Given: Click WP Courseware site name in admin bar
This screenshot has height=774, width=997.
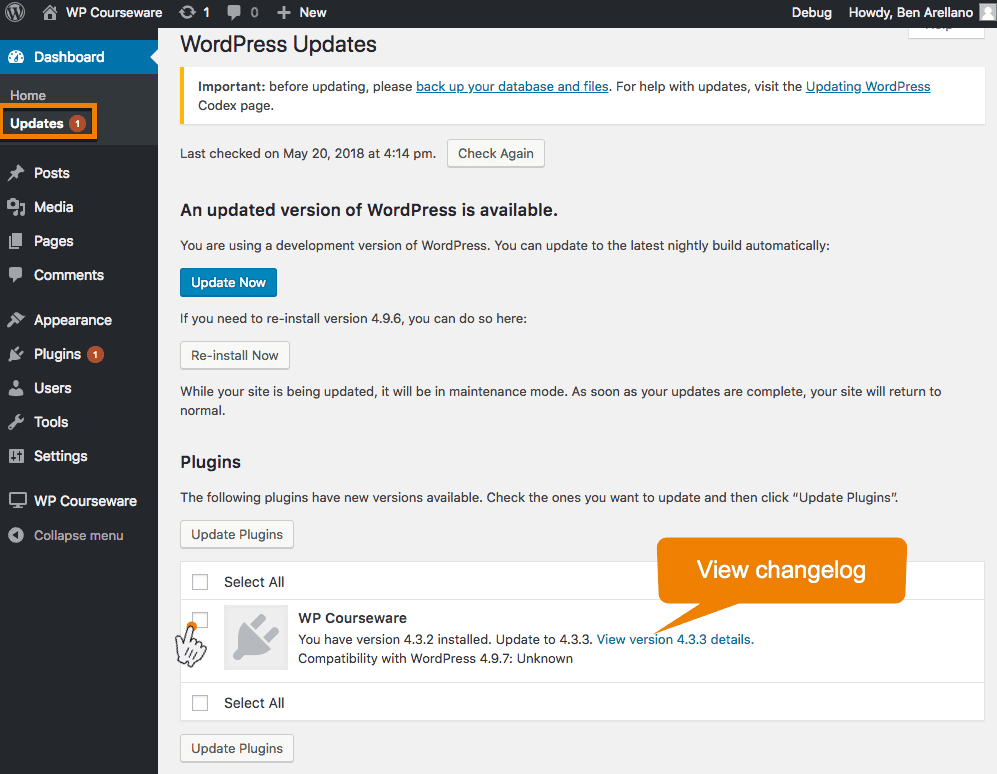Looking at the screenshot, I should coord(114,12).
